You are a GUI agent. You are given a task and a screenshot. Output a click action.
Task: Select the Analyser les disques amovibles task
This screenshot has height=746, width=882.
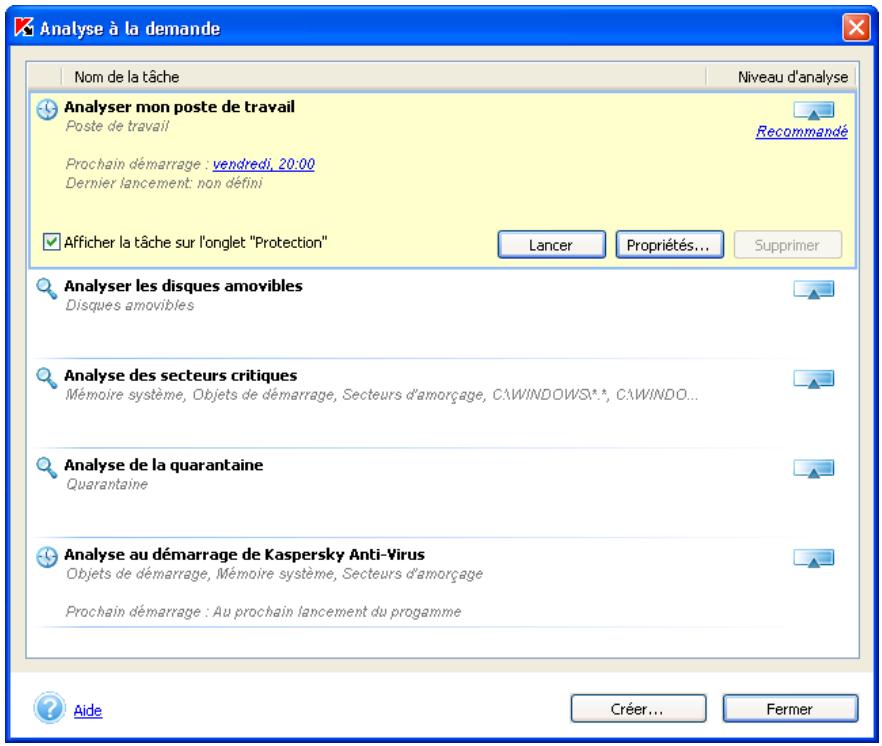click(x=443, y=313)
